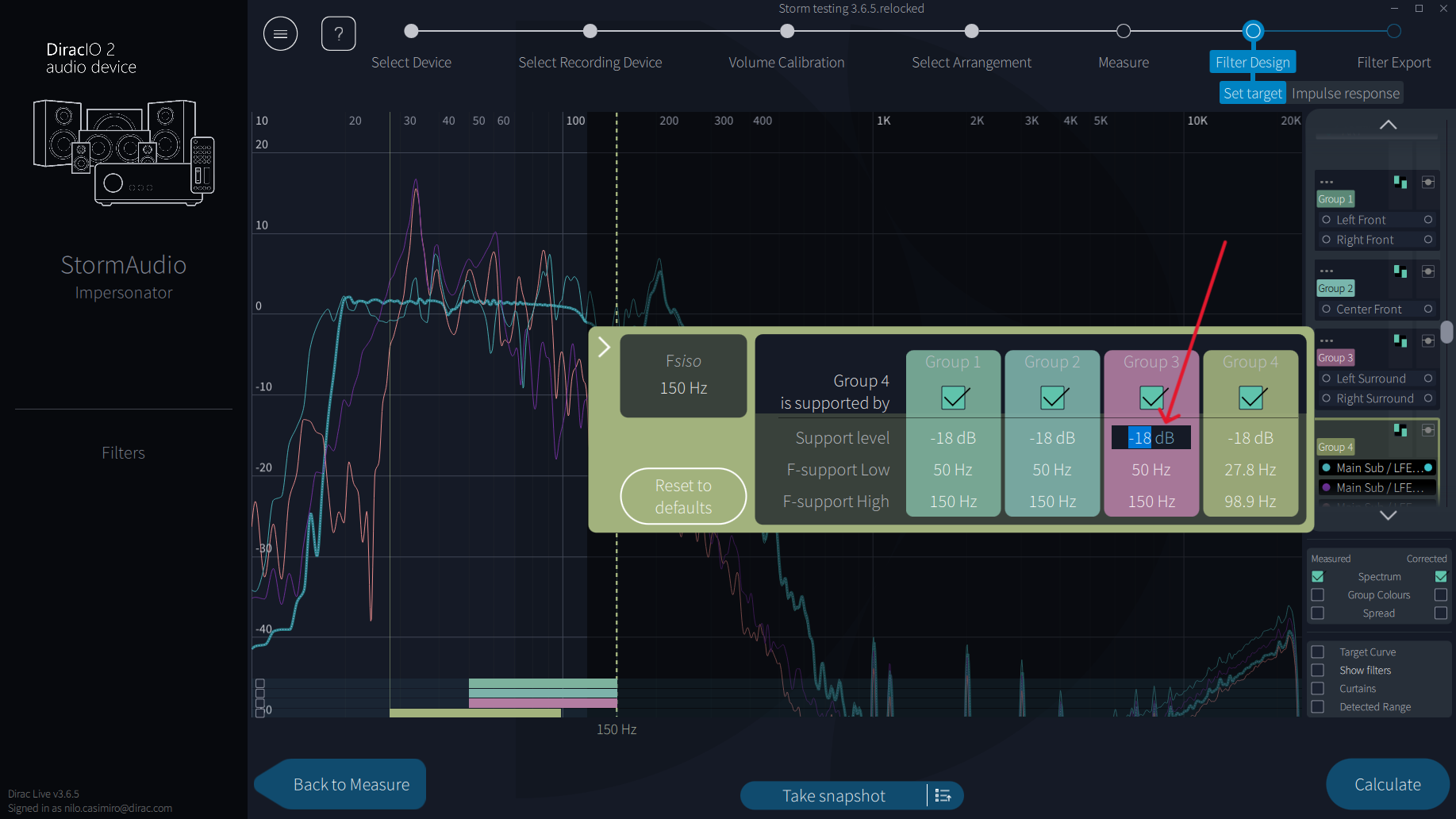Enable Detected Range checkbox

click(x=1318, y=707)
